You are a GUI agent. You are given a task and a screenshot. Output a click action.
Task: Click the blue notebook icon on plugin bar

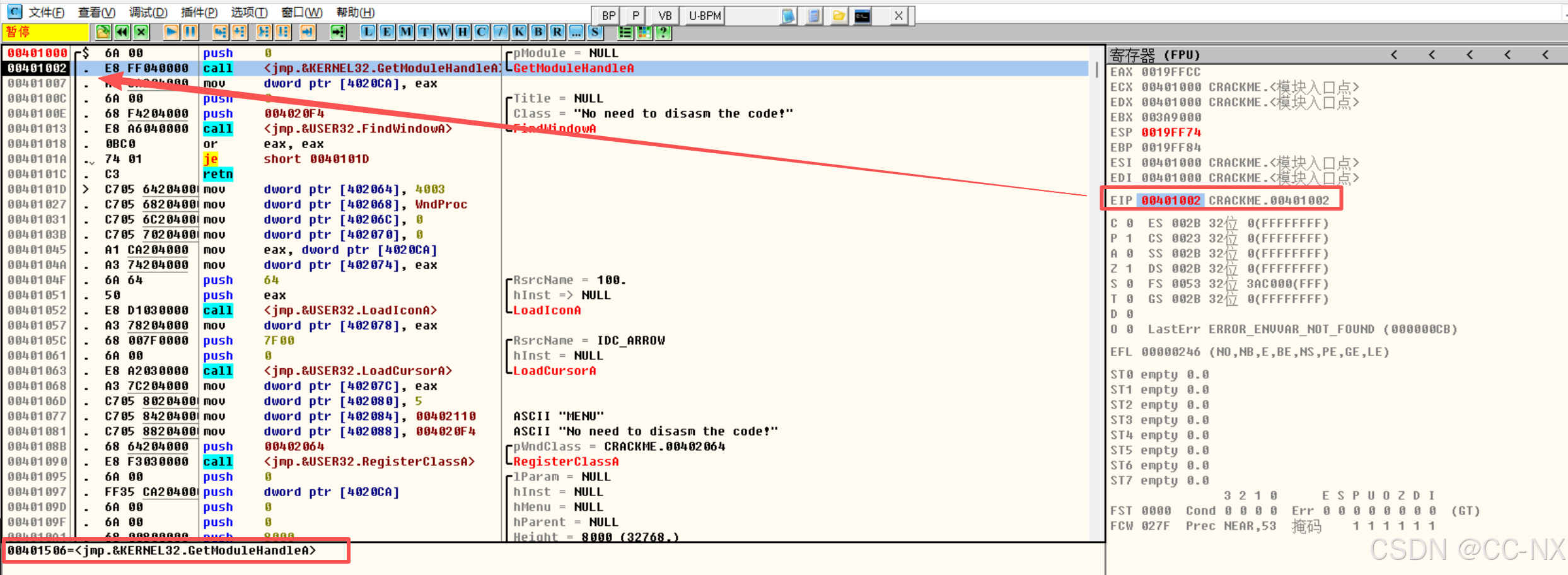click(x=788, y=16)
